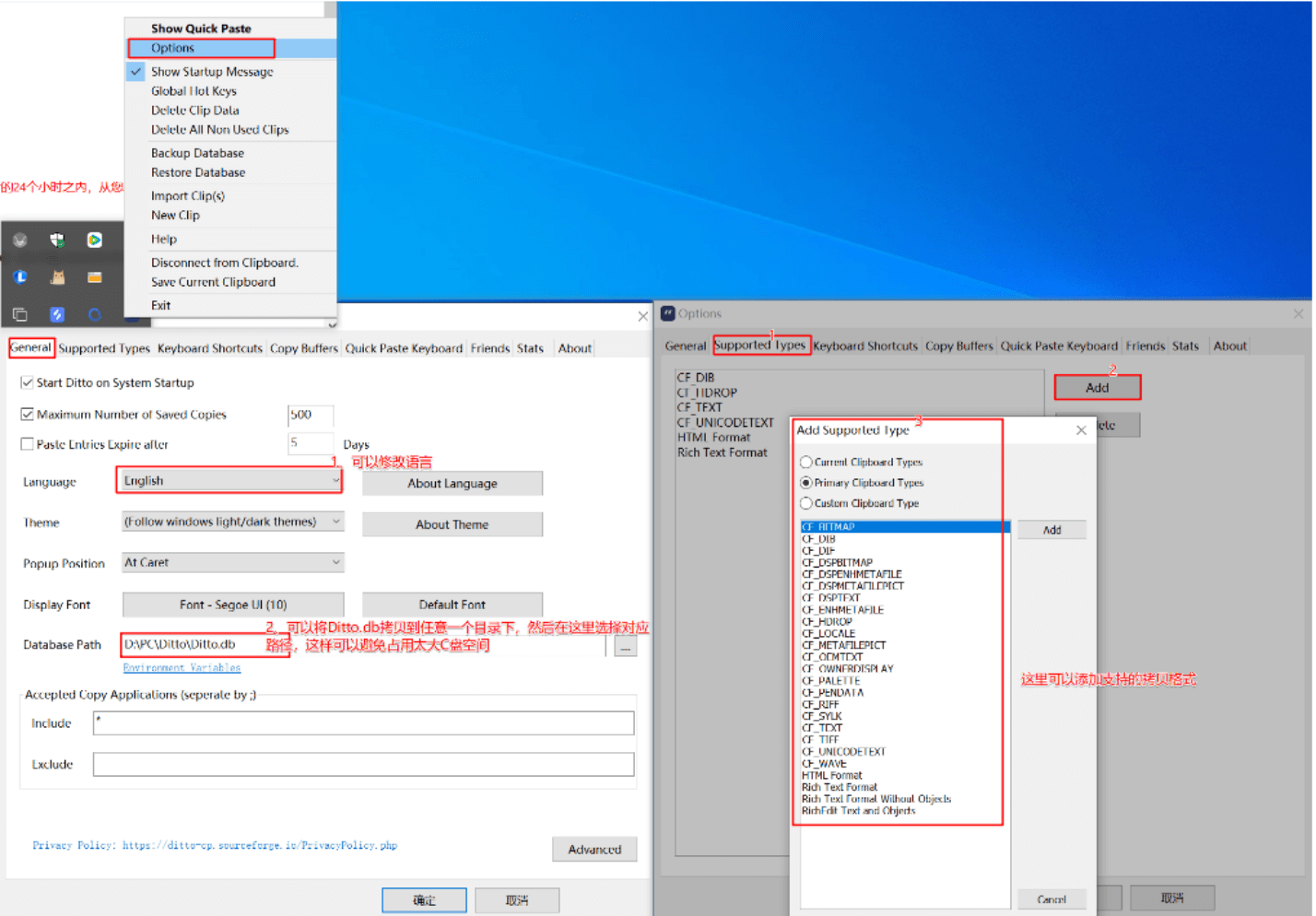This screenshot has width=1316, height=916.
Task: Open the Popup Position dropdown
Action: pyautogui.click(x=233, y=563)
